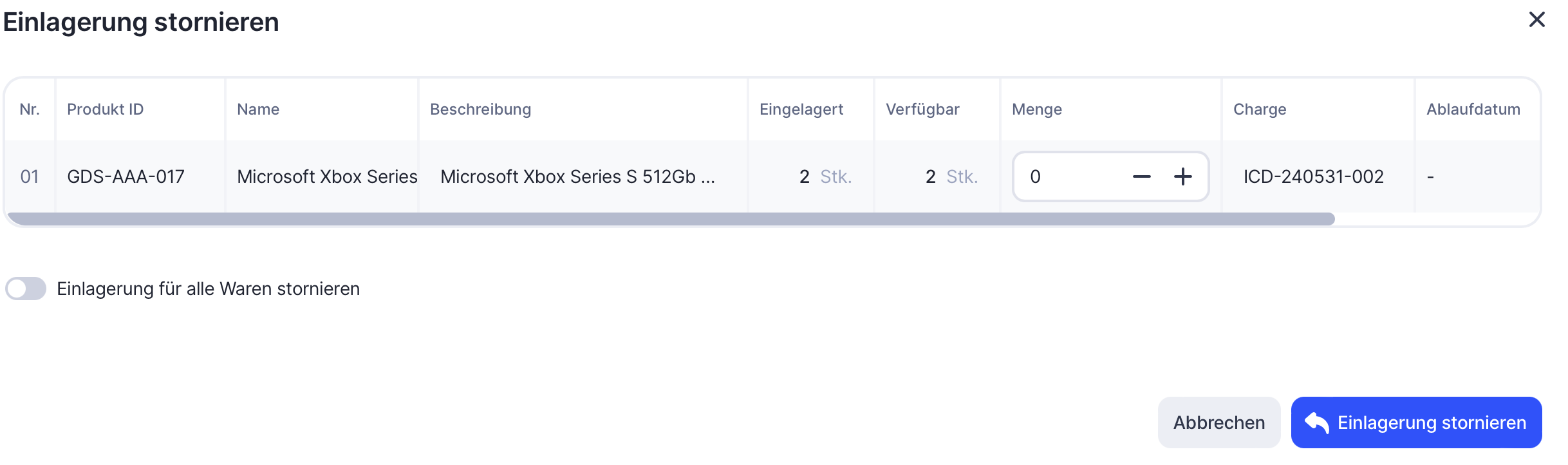
Task: Confirm with the blue Einlagerung stornieren button
Action: (1416, 422)
